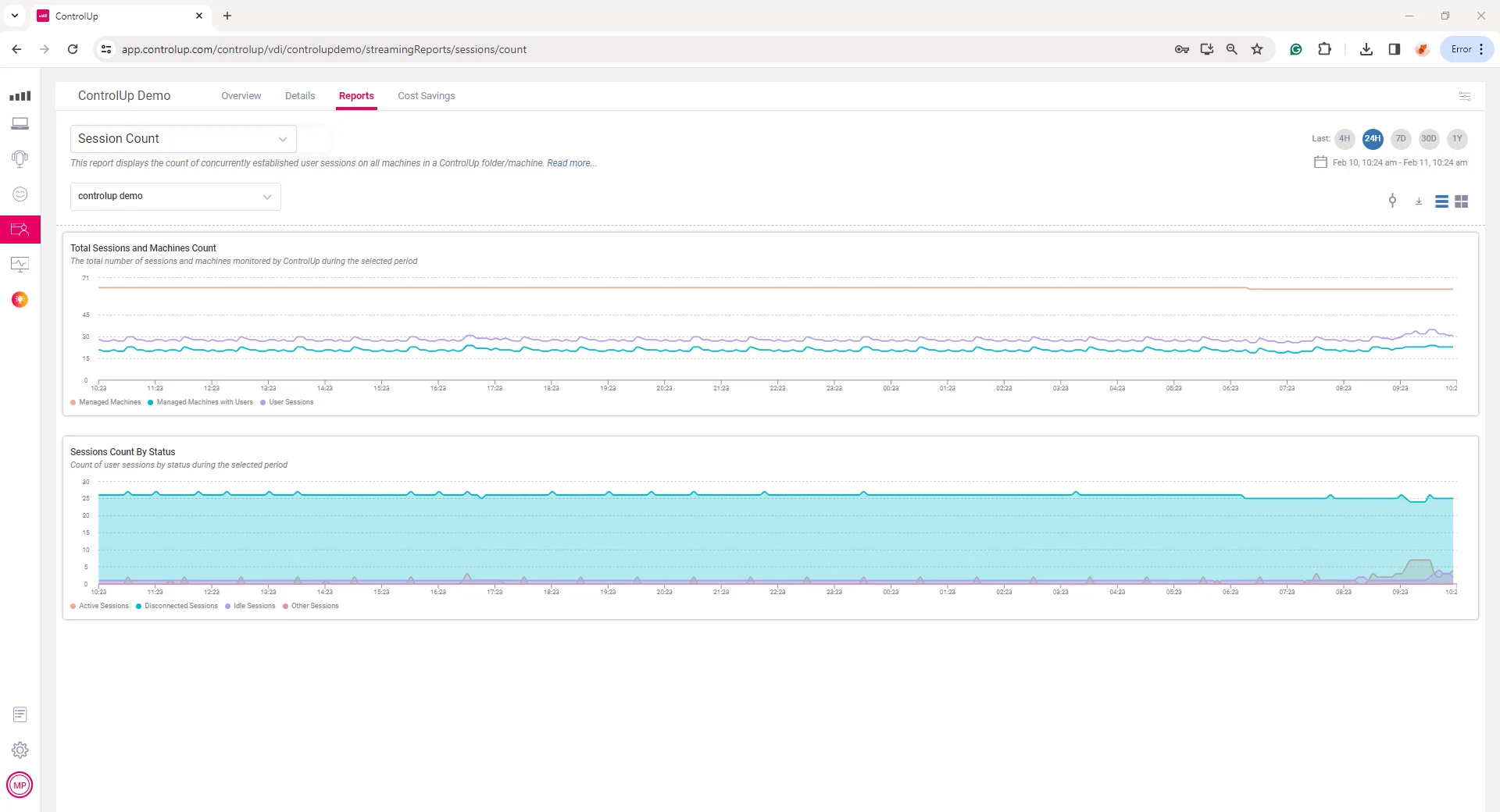Screen dimensions: 1500x812
Task: Click the pin marker icon above charts
Action: (x=1392, y=201)
